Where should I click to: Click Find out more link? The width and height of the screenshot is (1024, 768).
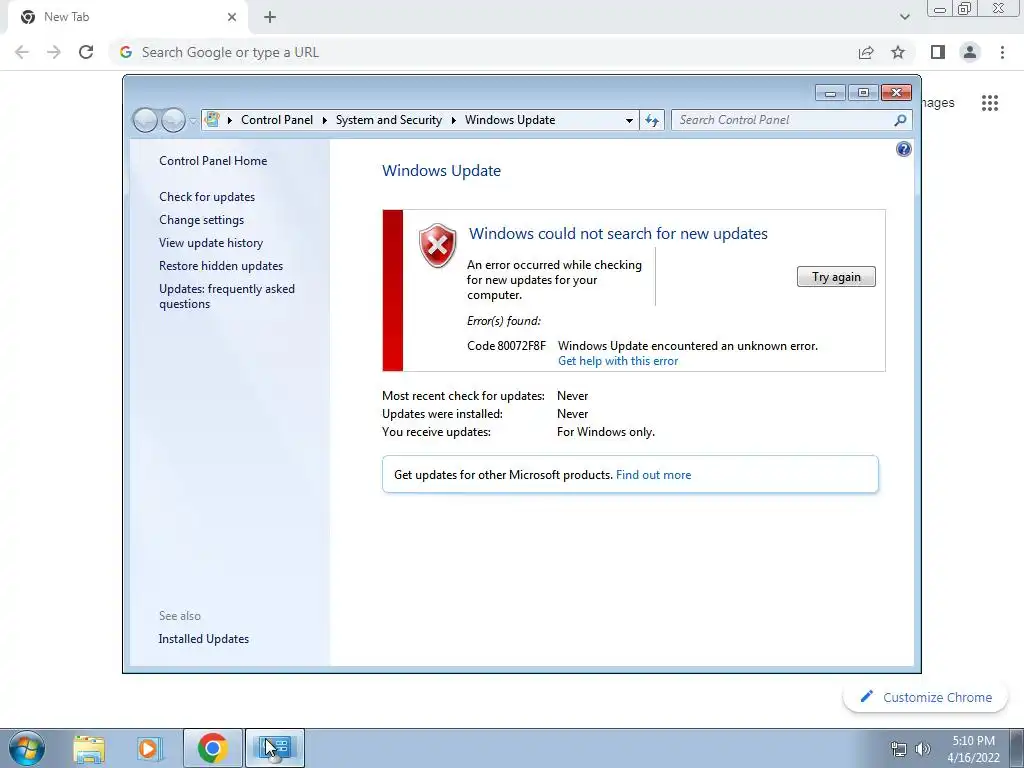(653, 475)
